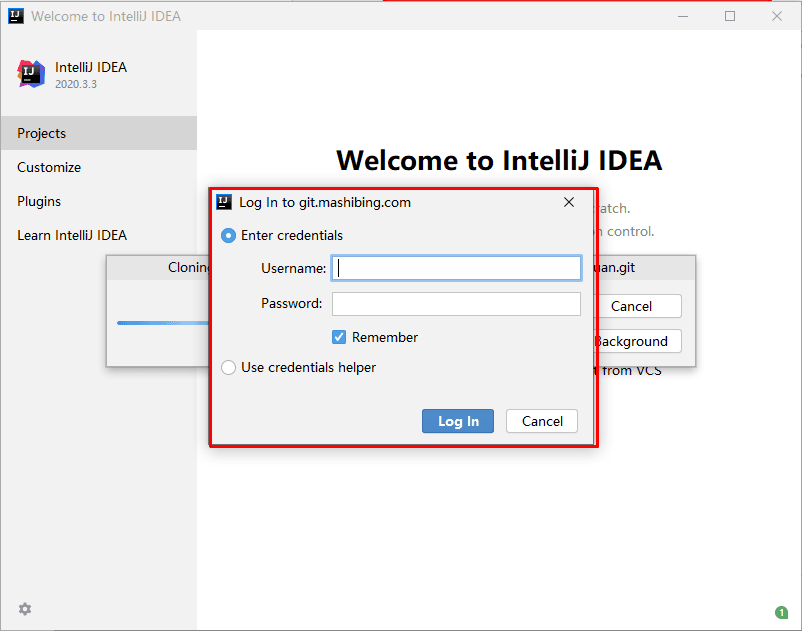
Task: Click the settings gear icon in the sidebar
Action: pos(25,609)
